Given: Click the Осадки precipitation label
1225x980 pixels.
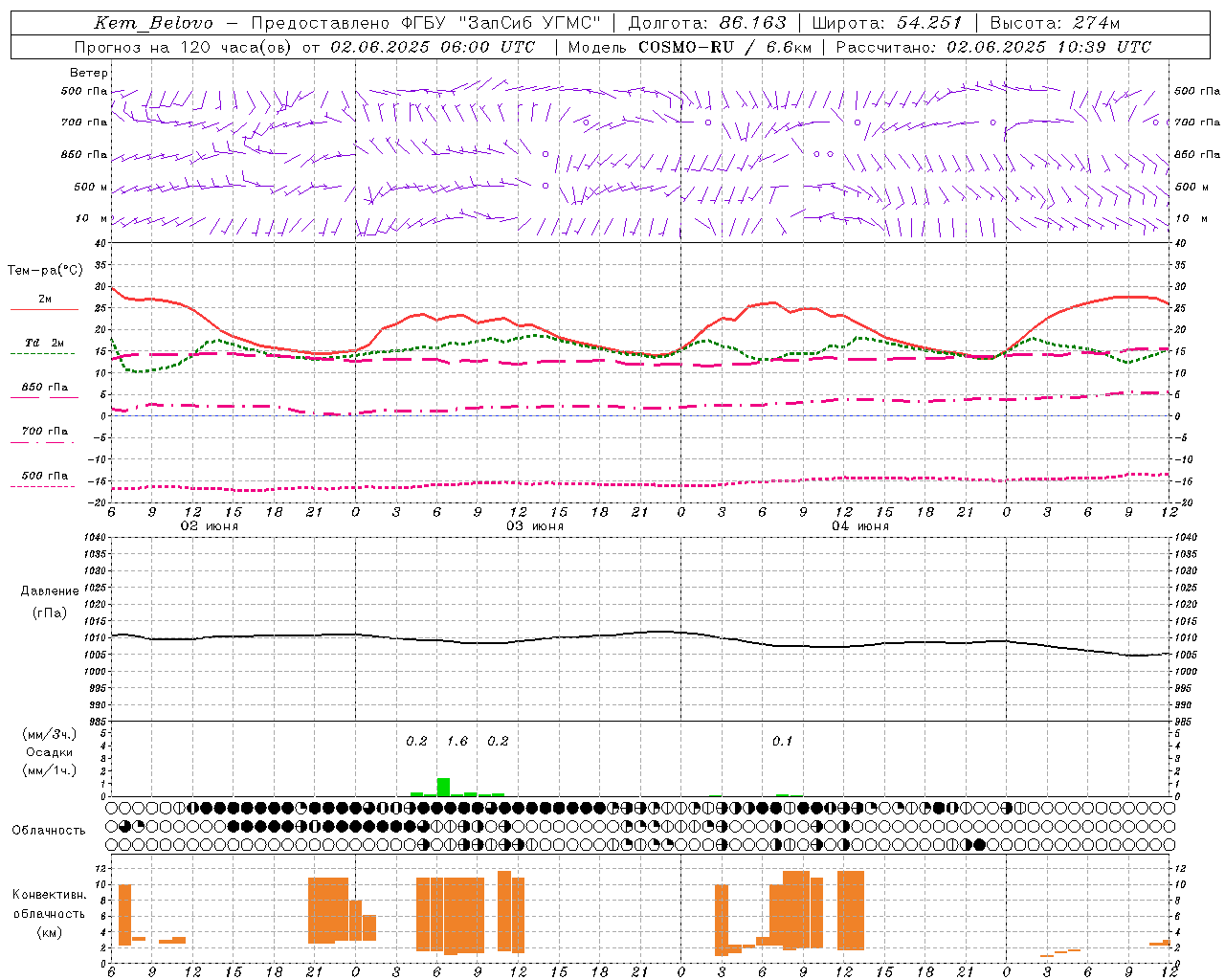Looking at the screenshot, I should click(50, 752).
